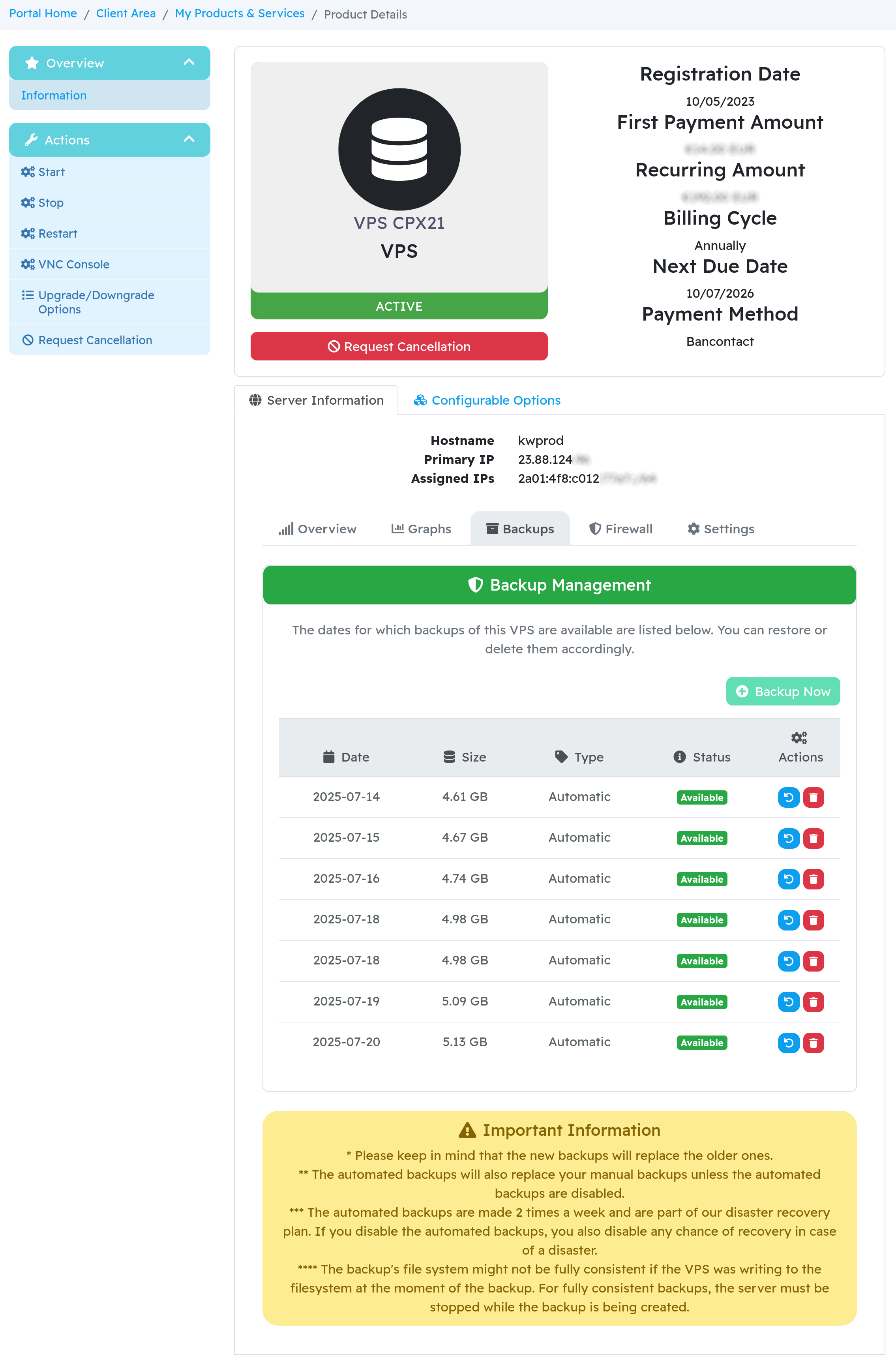896x1362 pixels.
Task: Restore the 2025-07-19 backup
Action: [x=788, y=1002]
